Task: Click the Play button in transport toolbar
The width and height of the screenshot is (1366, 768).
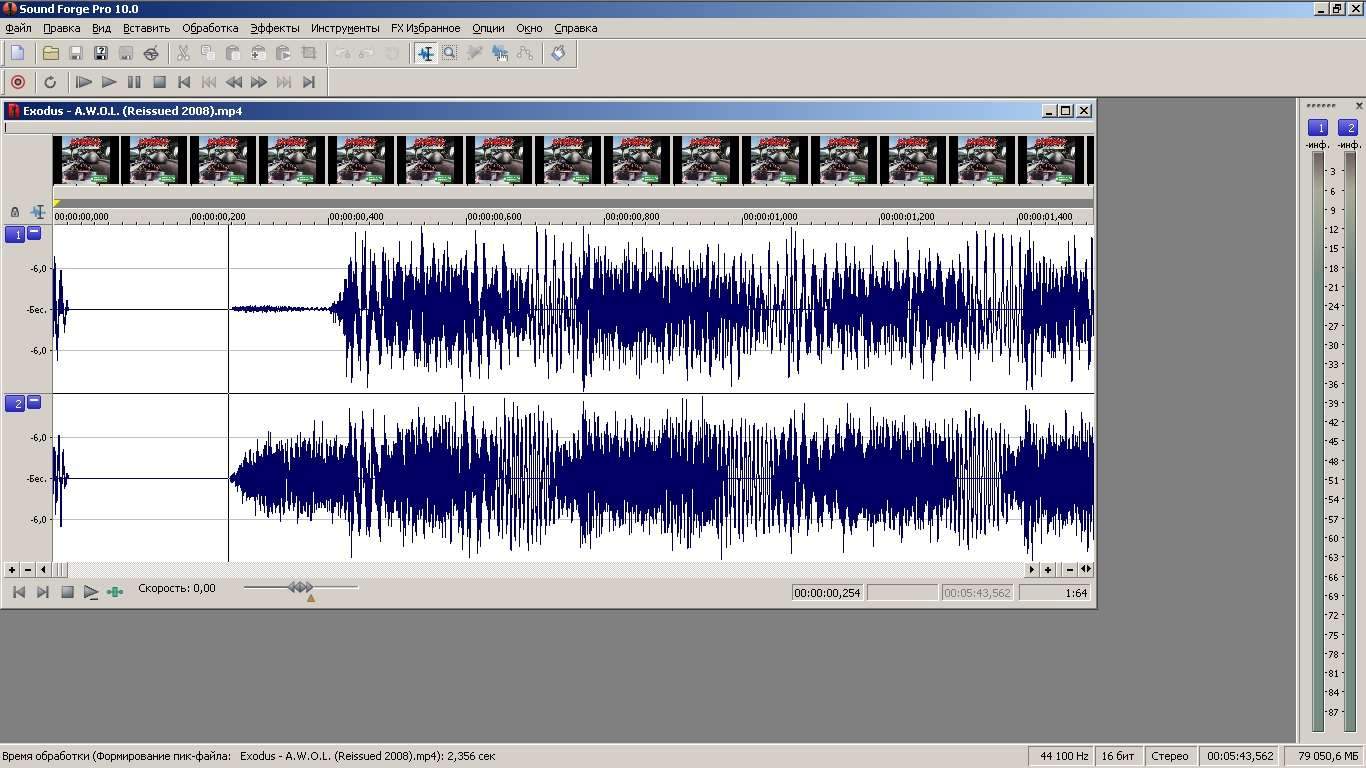Action: tap(109, 82)
